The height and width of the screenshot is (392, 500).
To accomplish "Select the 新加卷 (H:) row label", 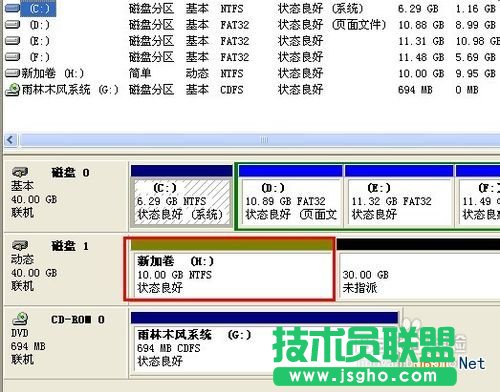I will (53, 73).
